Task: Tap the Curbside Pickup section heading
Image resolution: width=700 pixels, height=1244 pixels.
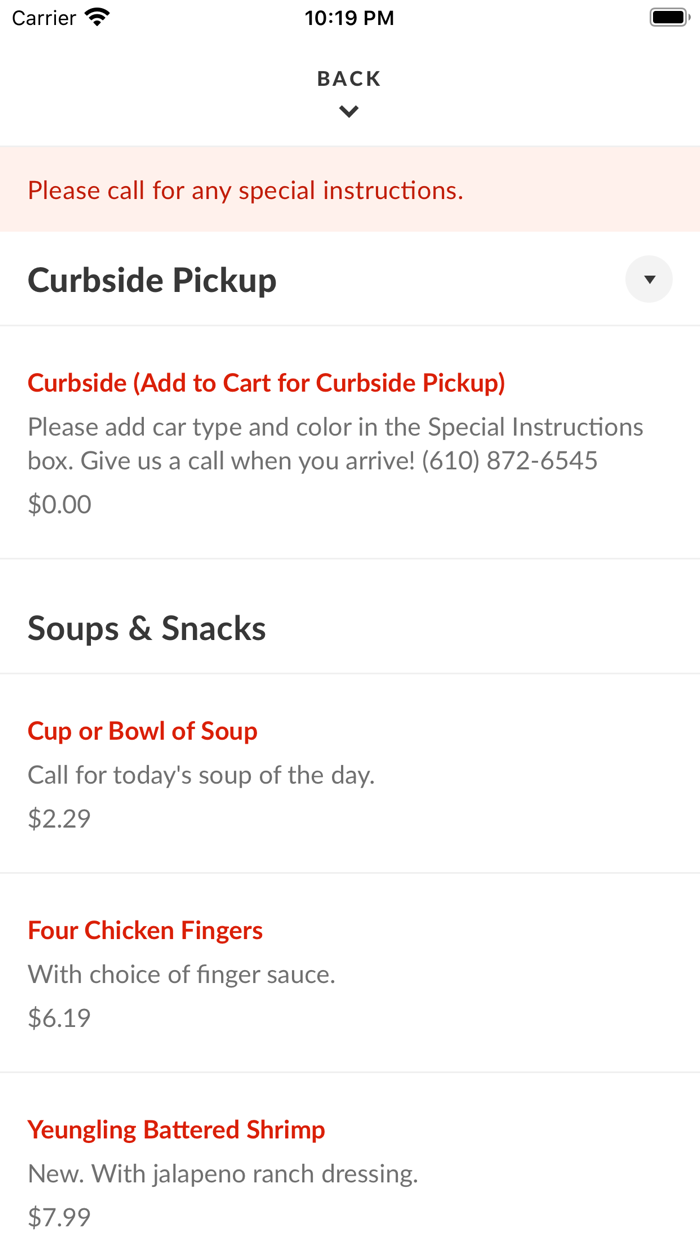Action: (x=152, y=280)
